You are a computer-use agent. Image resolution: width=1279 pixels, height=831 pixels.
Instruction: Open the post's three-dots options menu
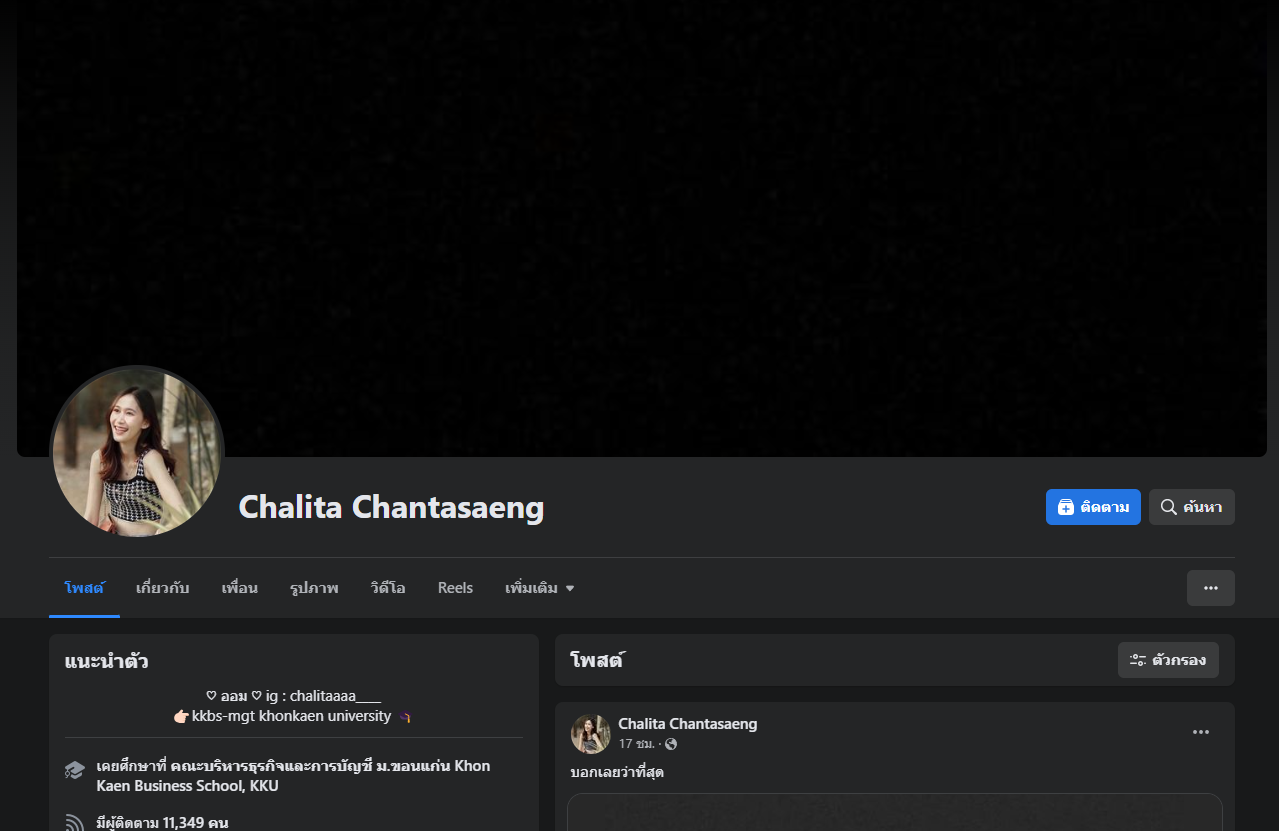click(1201, 732)
